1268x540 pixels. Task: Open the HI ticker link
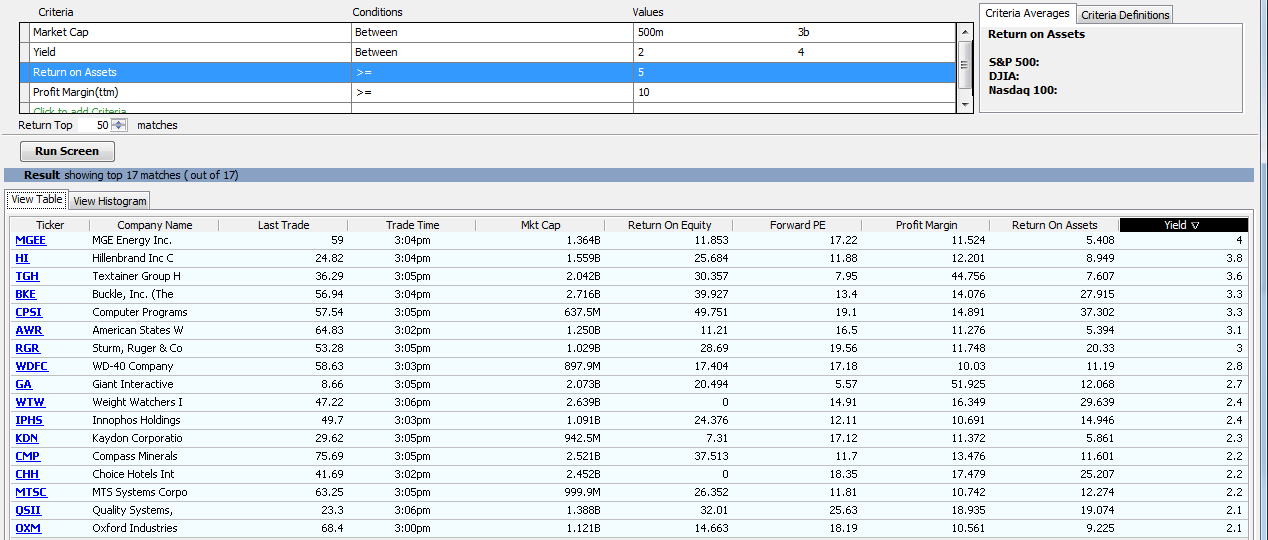tap(22, 258)
